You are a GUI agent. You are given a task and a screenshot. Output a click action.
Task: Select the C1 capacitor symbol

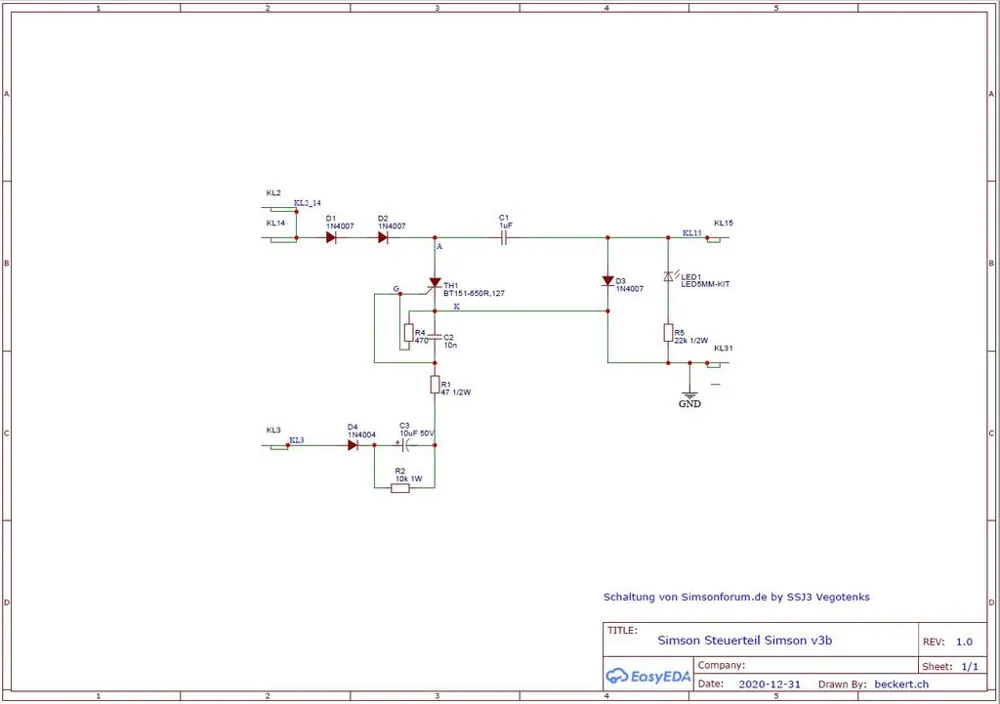tap(503, 238)
